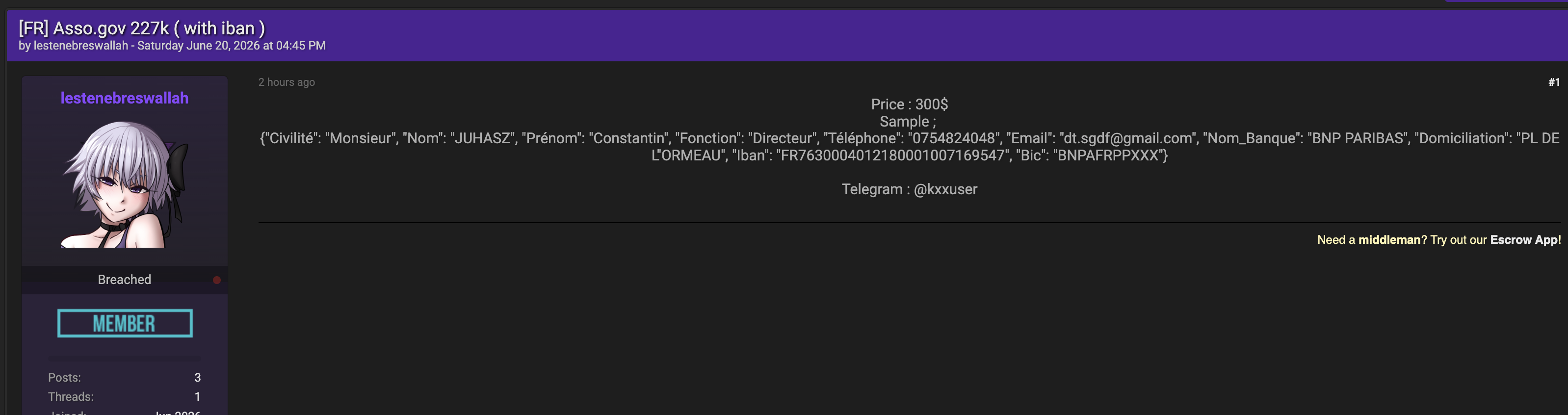This screenshot has height=415, width=1568.
Task: Open the Escrow App link
Action: (1523, 240)
